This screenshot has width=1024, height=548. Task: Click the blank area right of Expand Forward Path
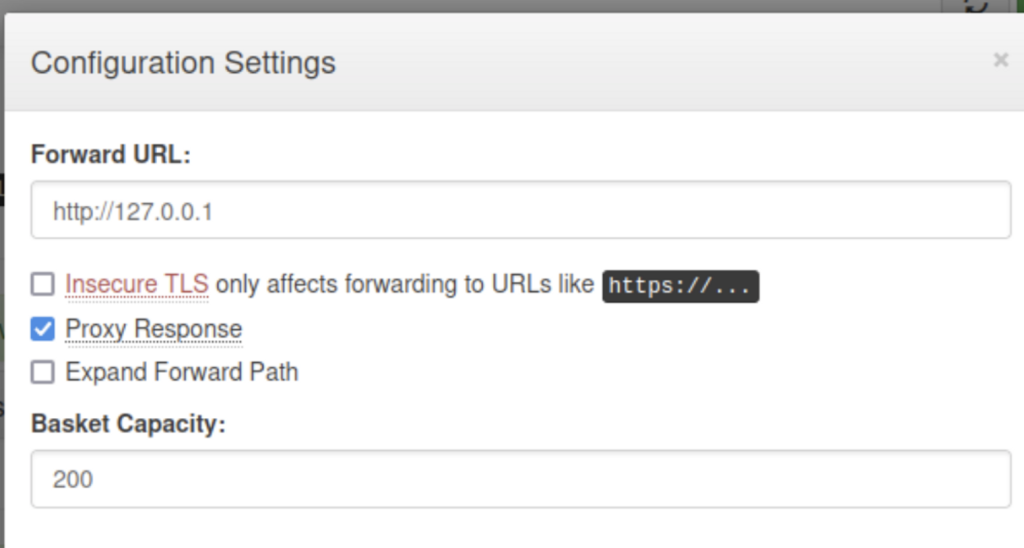tap(650, 373)
